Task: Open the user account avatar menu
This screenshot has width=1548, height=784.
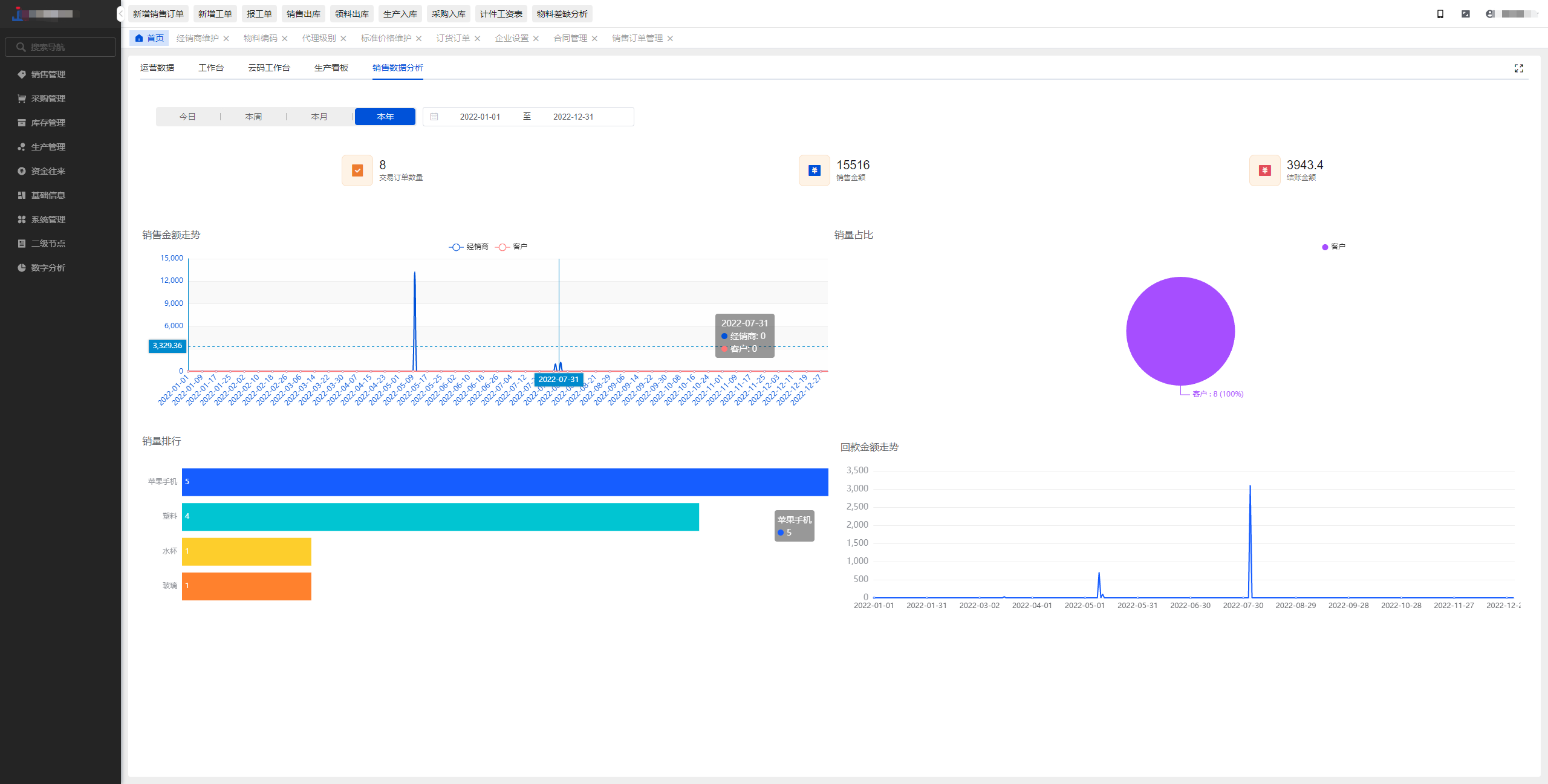Action: pyautogui.click(x=1490, y=14)
